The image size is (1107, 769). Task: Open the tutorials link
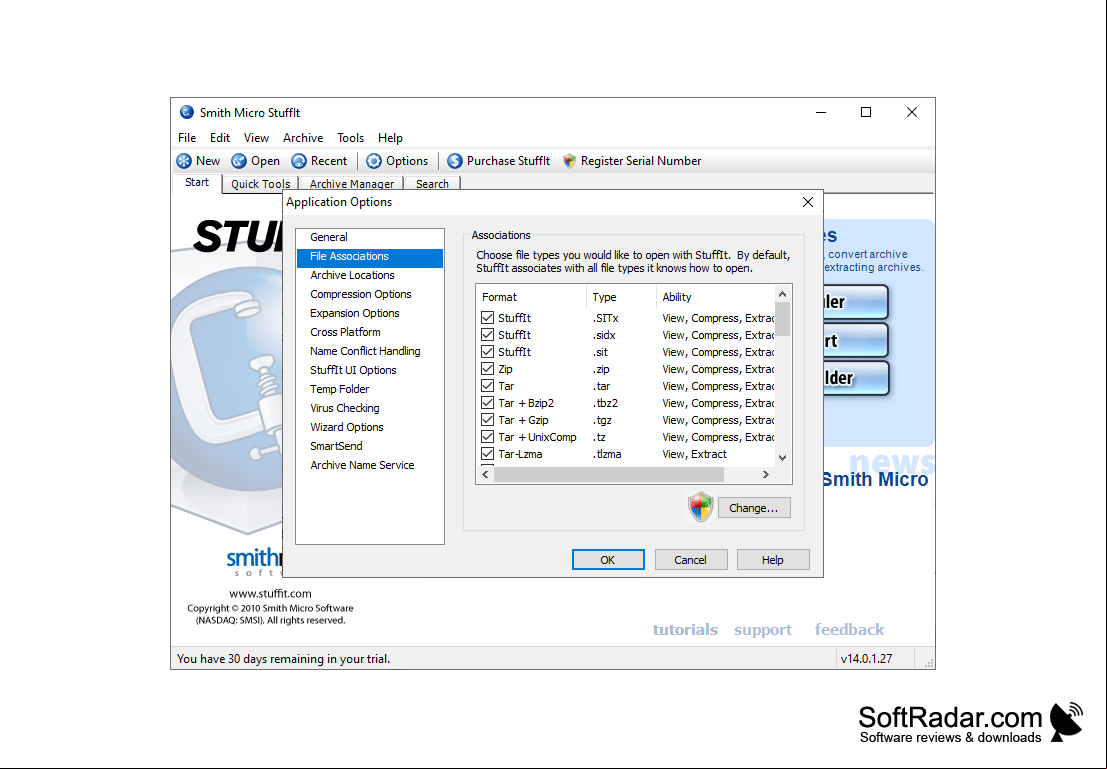[x=685, y=629]
